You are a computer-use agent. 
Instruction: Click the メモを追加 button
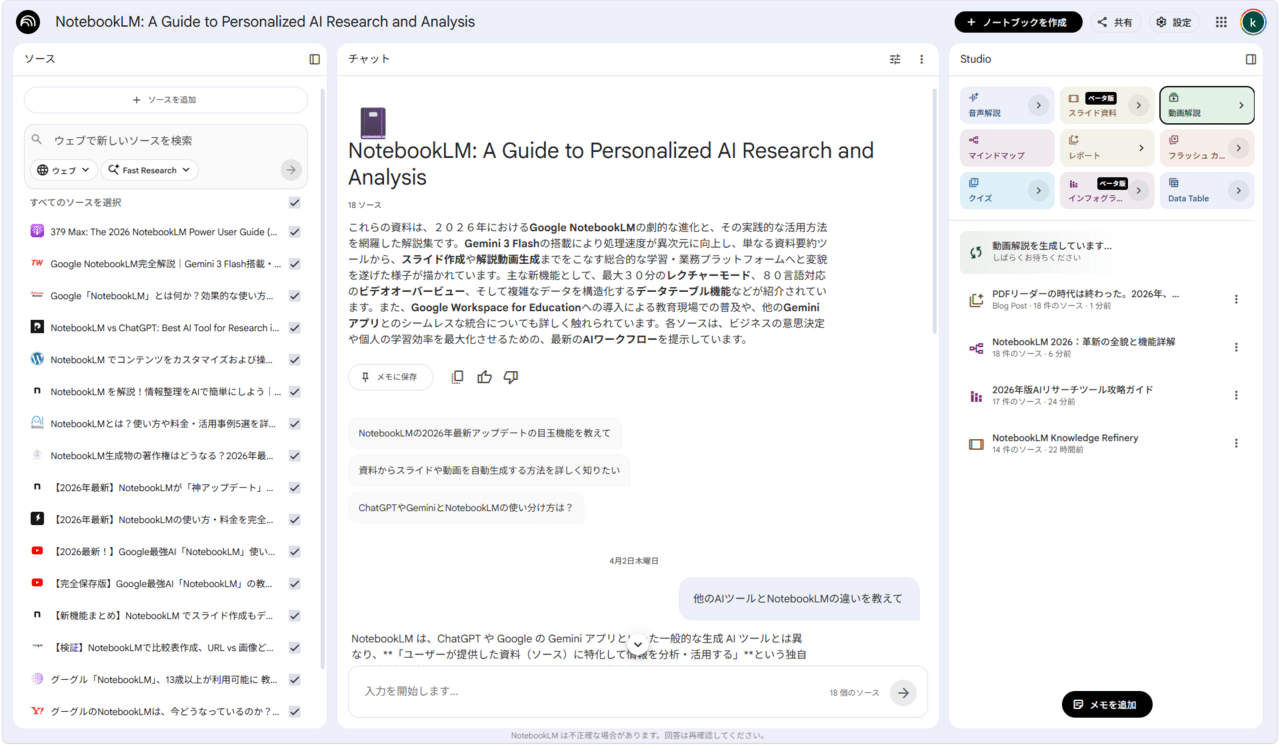[x=1106, y=704]
